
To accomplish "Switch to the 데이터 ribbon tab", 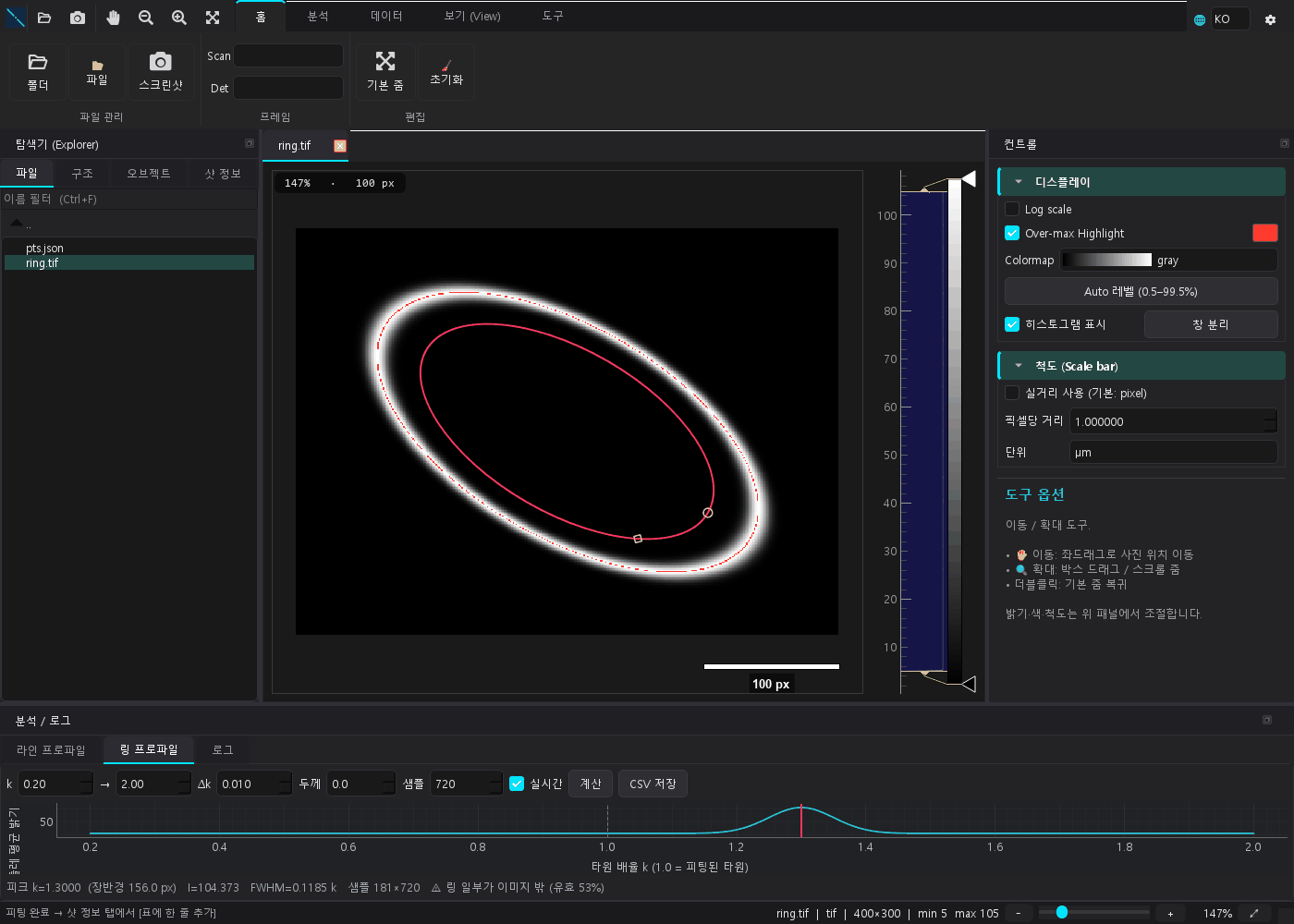I will point(386,17).
